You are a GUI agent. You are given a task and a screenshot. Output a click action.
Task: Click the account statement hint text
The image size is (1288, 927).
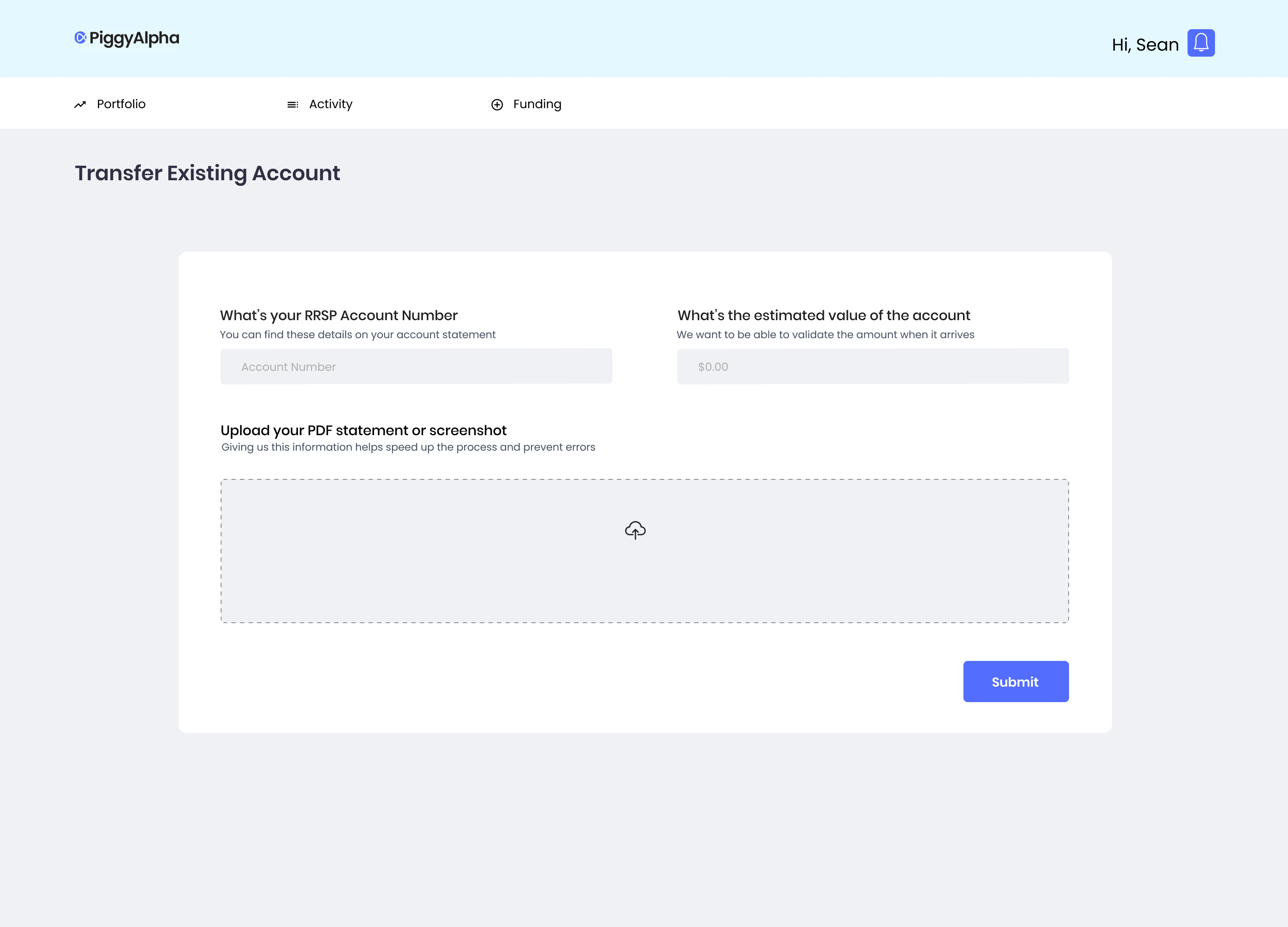[358, 334]
